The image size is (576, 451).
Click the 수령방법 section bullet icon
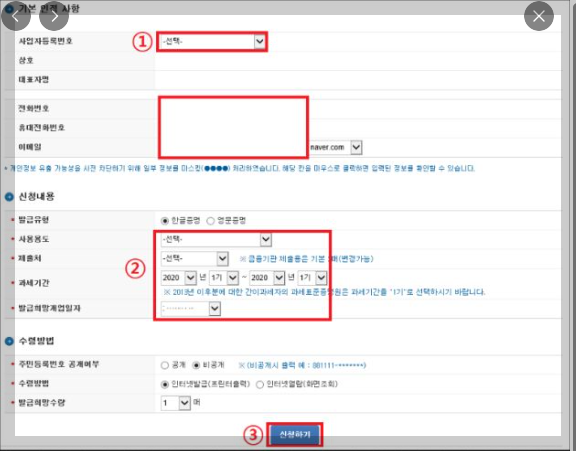9,341
